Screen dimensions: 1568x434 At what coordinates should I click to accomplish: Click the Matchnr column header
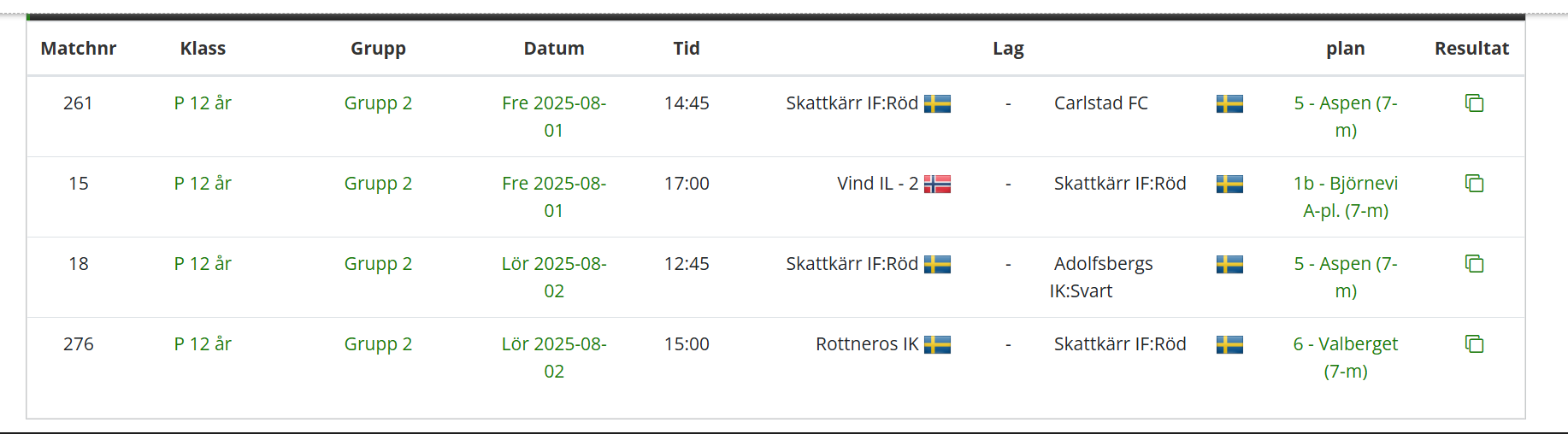79,49
